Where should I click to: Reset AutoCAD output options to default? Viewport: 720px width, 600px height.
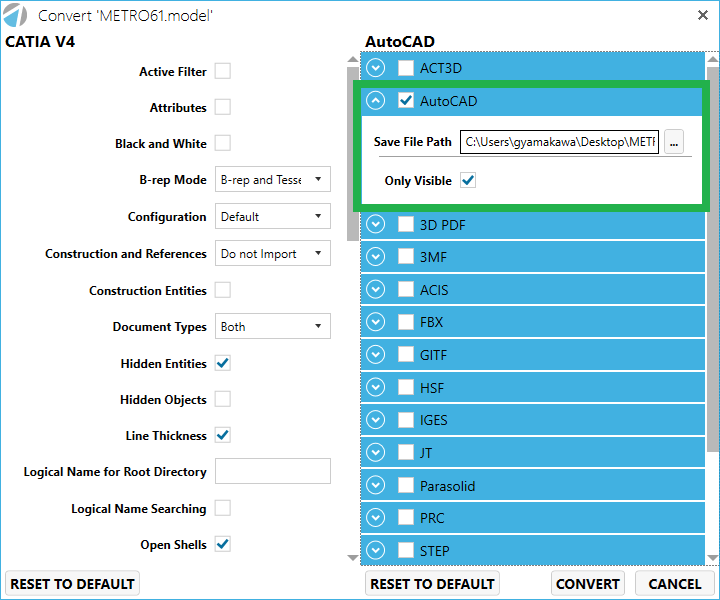432,583
